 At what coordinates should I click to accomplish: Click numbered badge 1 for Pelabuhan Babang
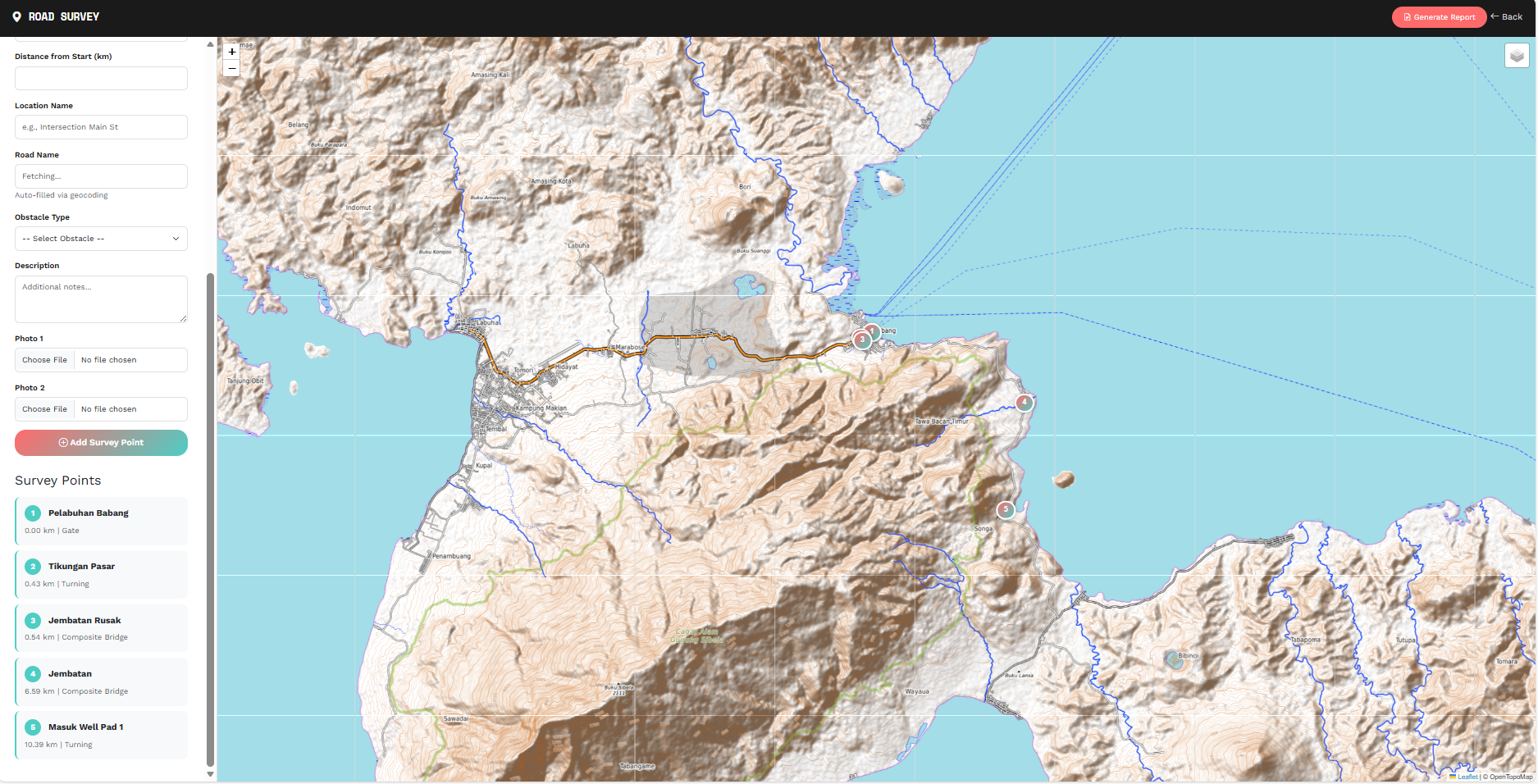pos(33,513)
